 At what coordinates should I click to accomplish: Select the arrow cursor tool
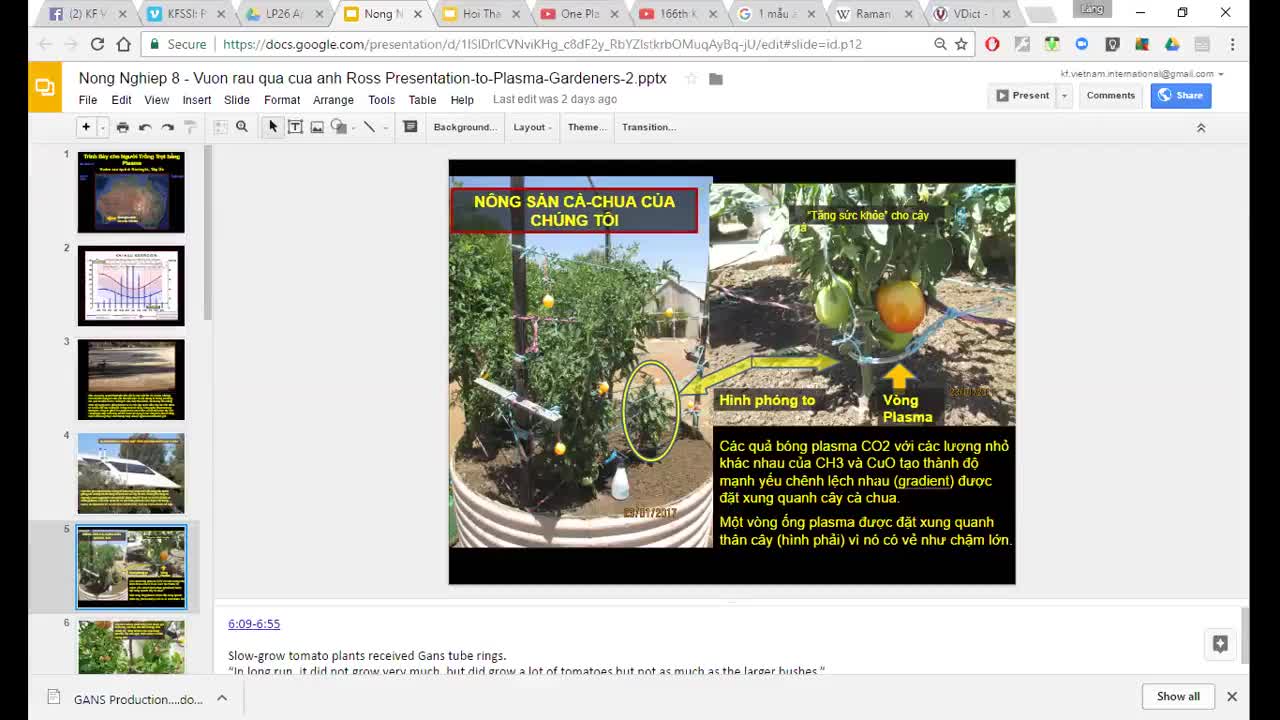(x=273, y=127)
